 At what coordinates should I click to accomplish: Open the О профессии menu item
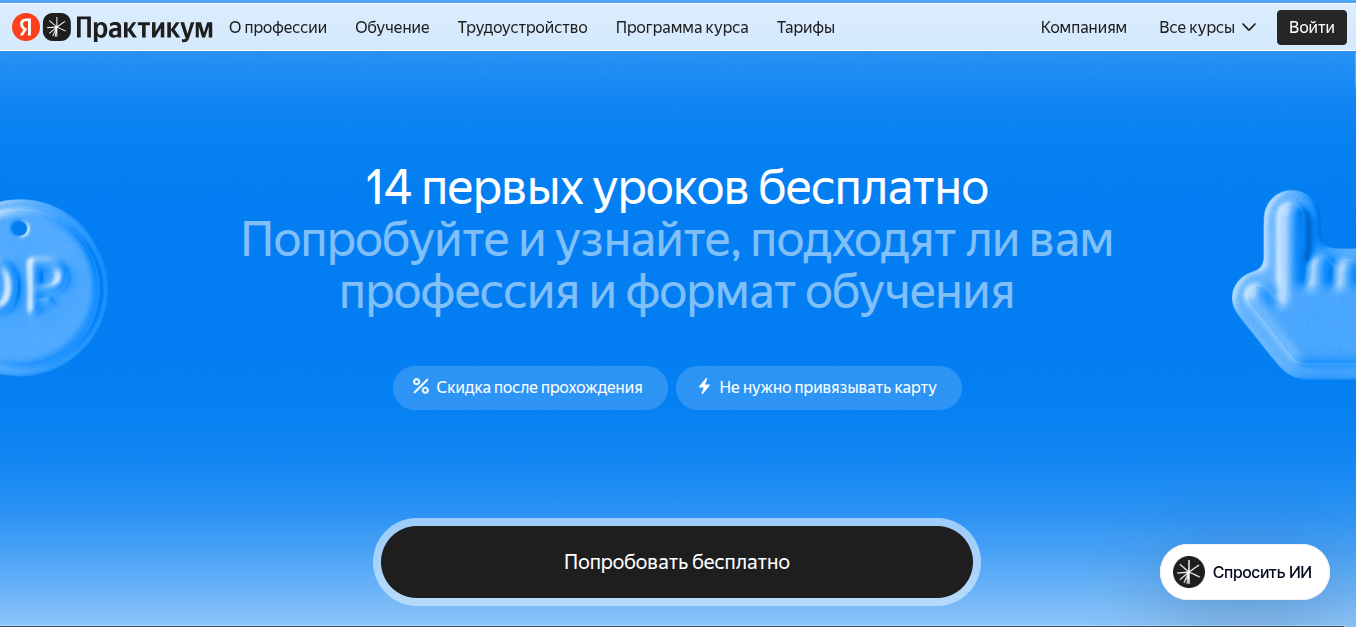coord(278,28)
